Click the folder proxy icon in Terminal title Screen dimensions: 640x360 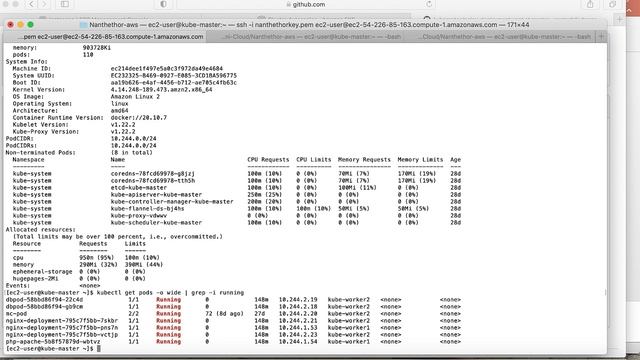pos(84,25)
